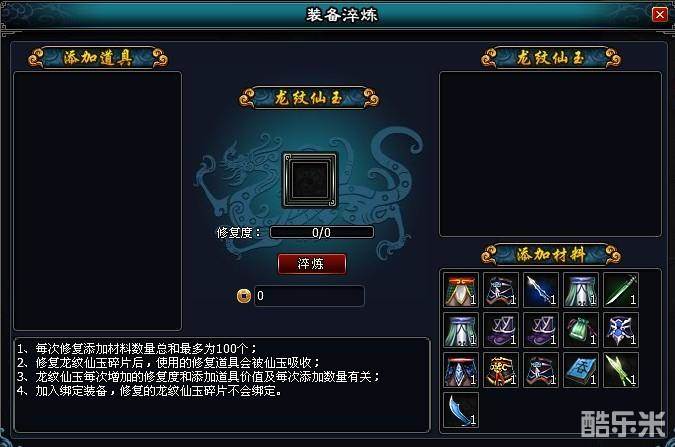This screenshot has height=447, width=675.
Task: Pick the red-banded blue diamond skirt item
Action: (461, 370)
